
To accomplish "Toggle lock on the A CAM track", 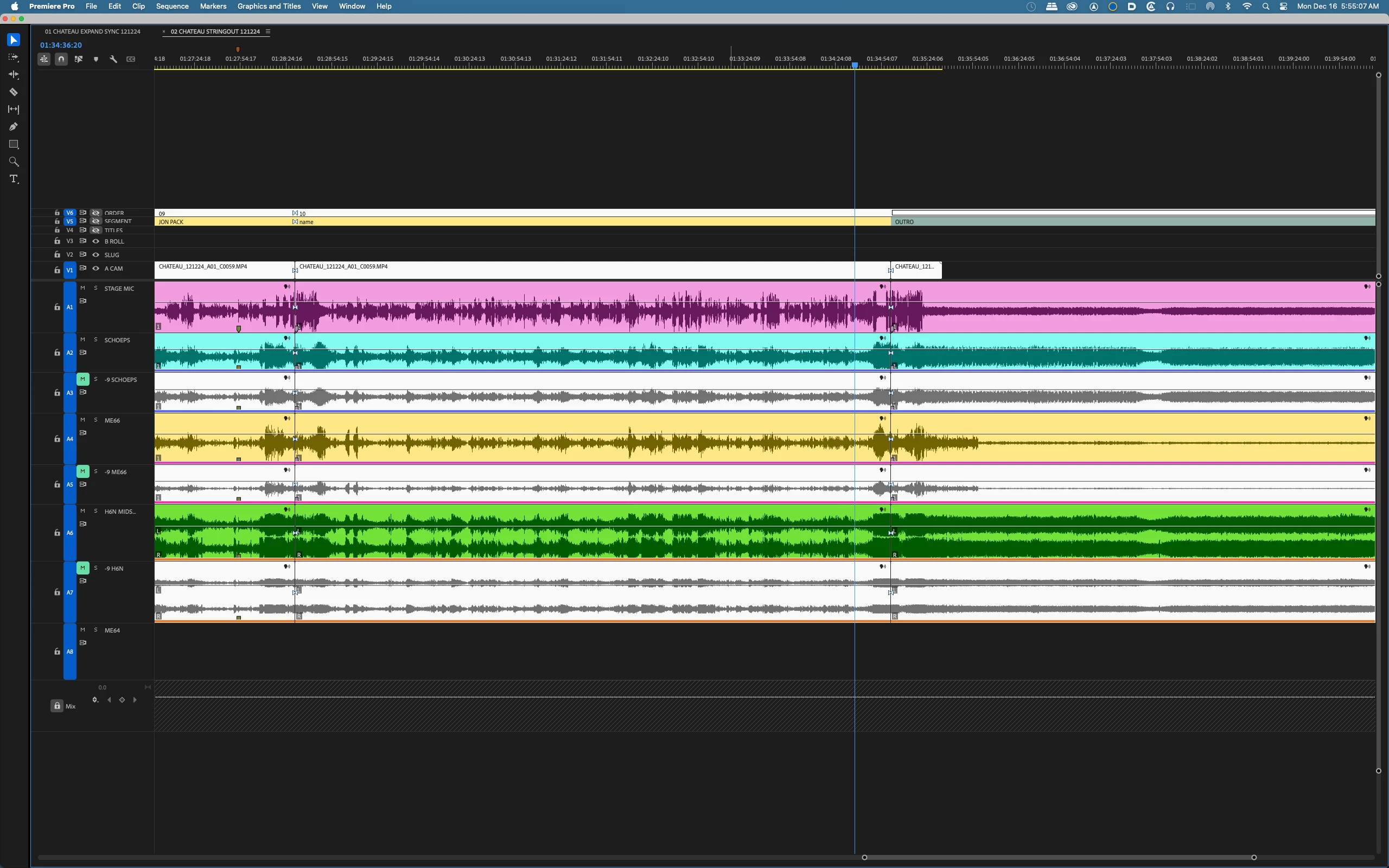I will pyautogui.click(x=57, y=270).
